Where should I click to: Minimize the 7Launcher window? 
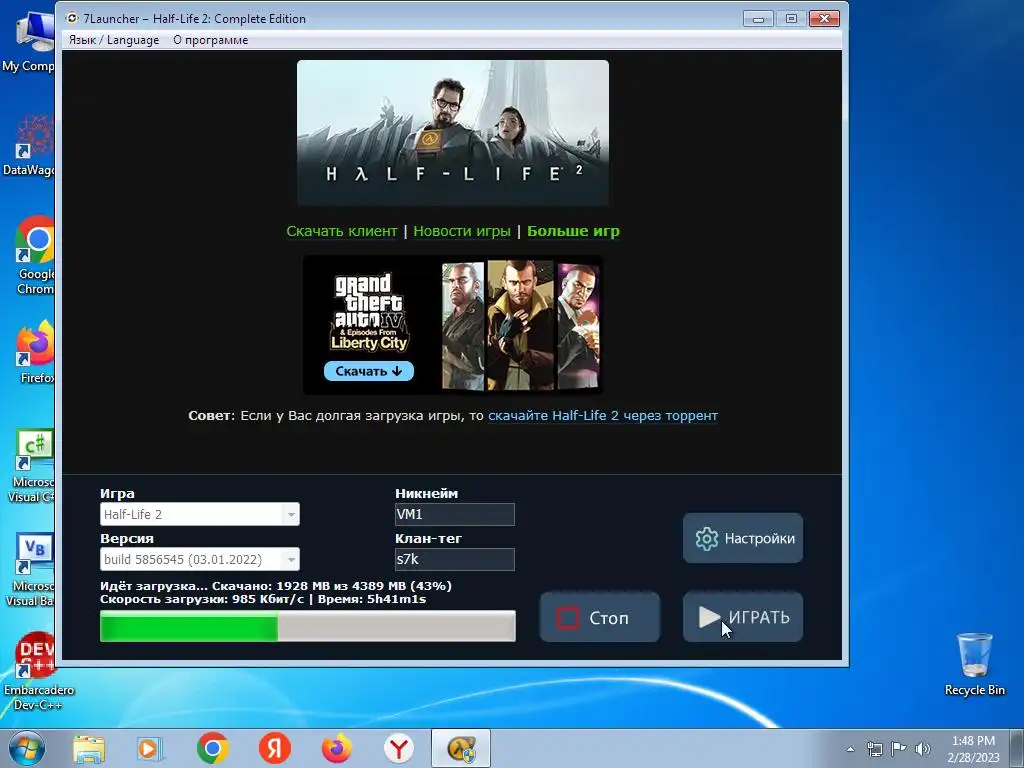758,19
